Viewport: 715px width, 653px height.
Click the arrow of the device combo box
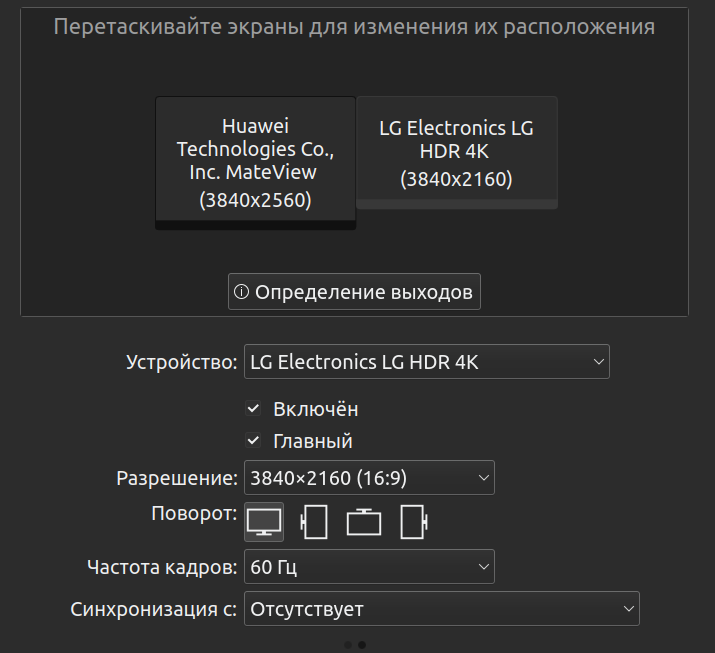598,362
